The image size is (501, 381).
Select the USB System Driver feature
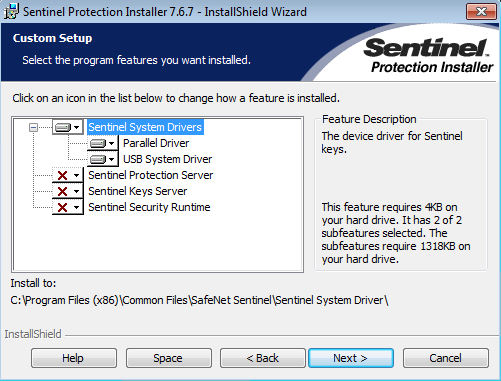click(x=167, y=159)
